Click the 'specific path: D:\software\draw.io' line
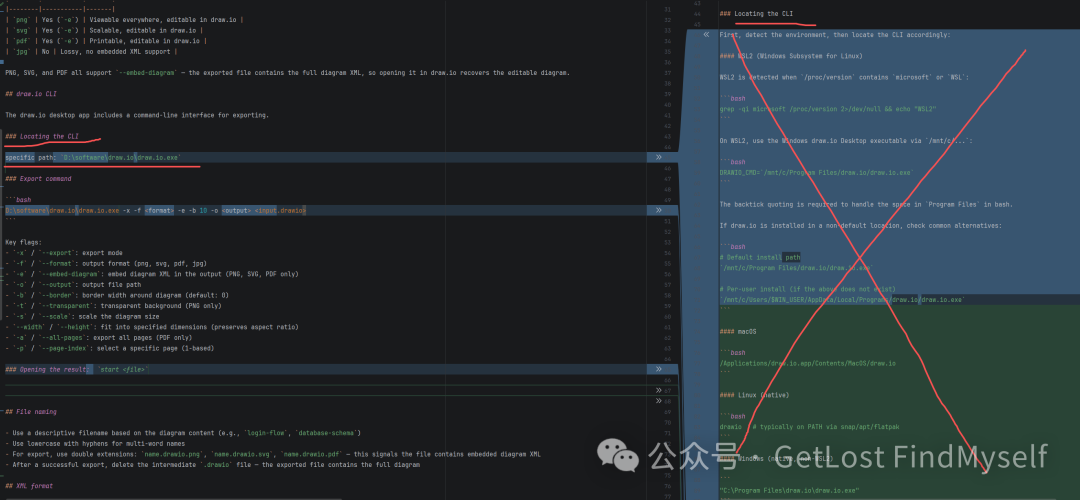 (93, 158)
